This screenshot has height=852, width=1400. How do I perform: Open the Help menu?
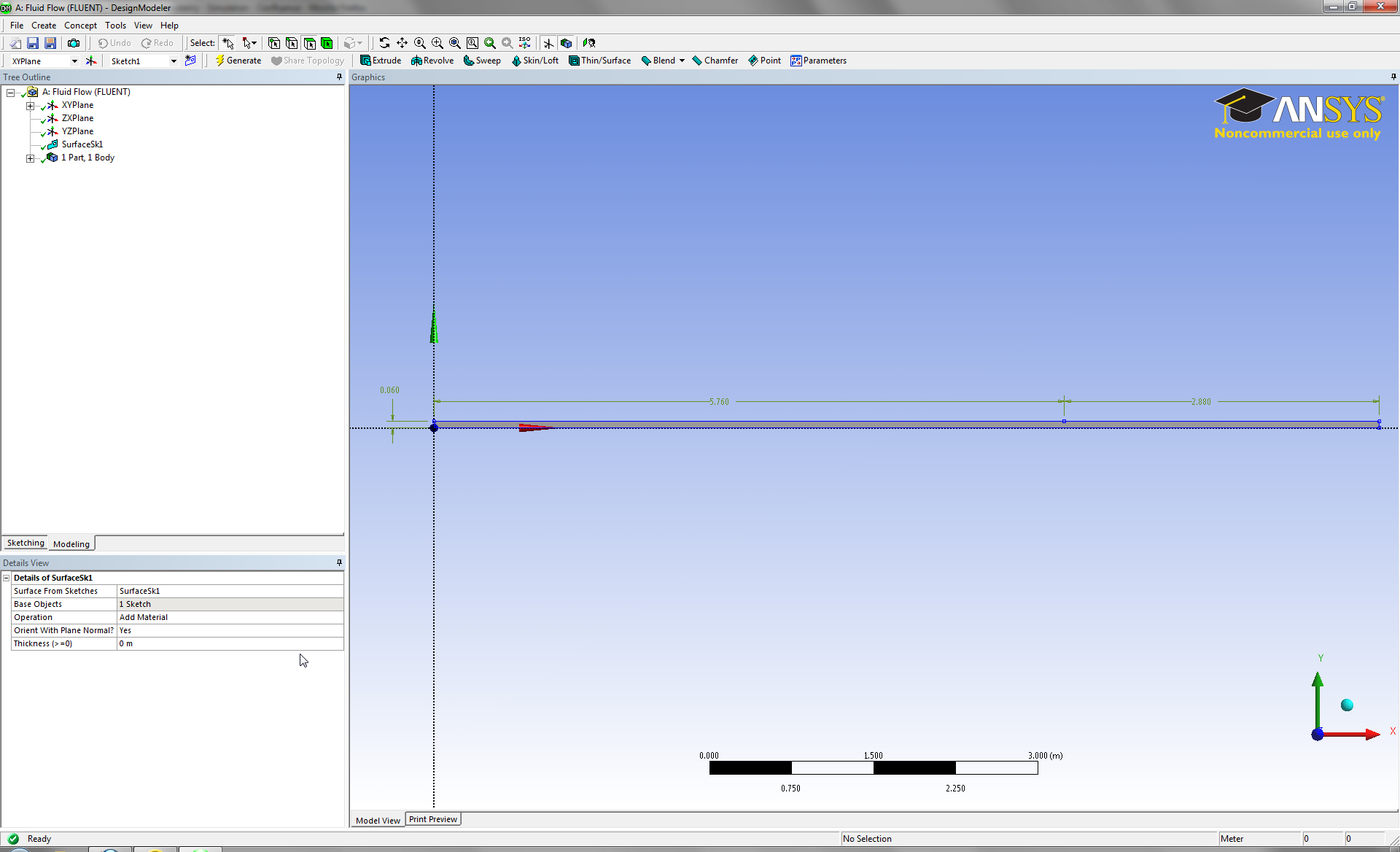coord(169,26)
